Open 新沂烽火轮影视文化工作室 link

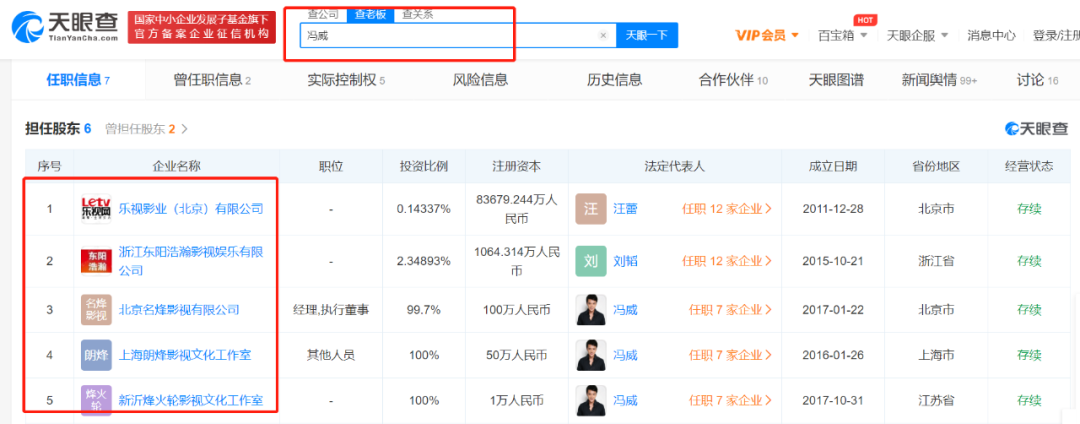191,401
